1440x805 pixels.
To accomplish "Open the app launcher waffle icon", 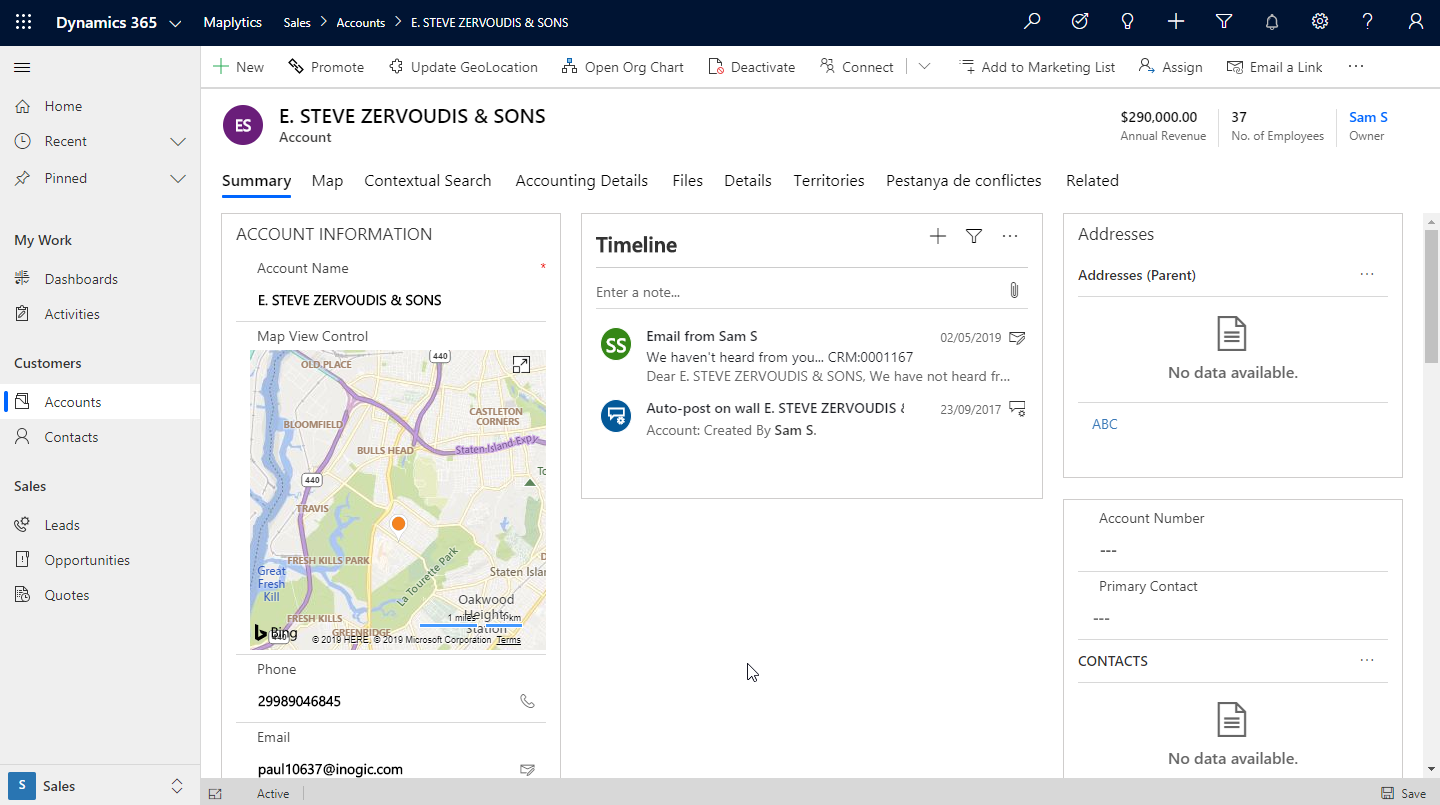I will (x=23, y=22).
